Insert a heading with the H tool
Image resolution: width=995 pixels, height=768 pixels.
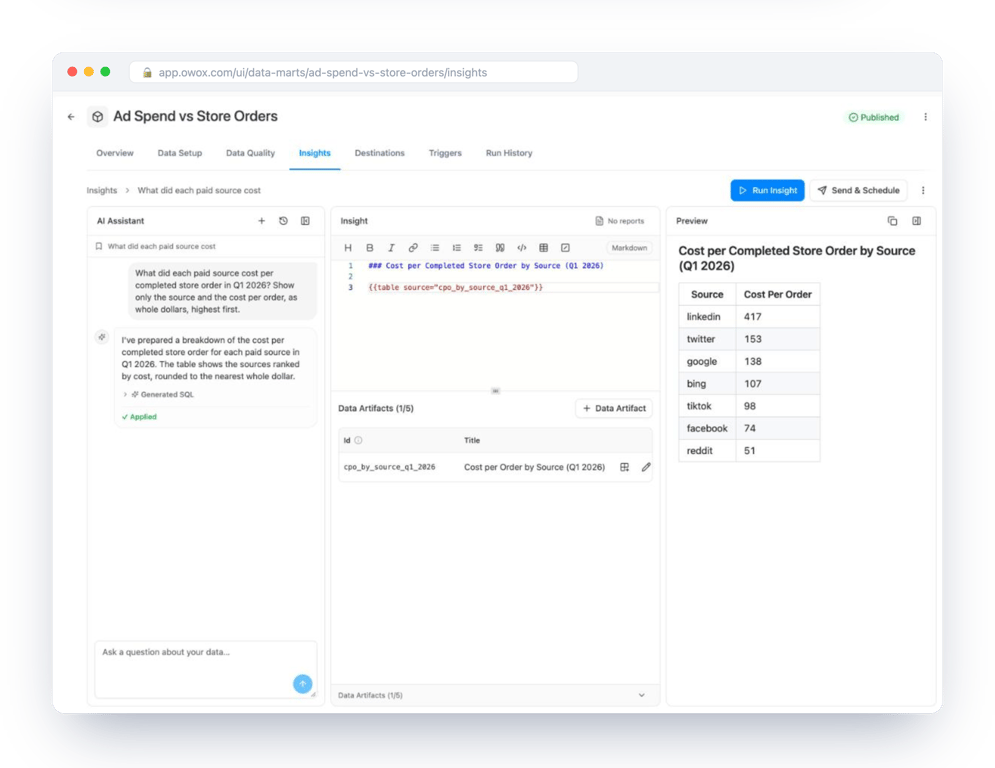(348, 248)
